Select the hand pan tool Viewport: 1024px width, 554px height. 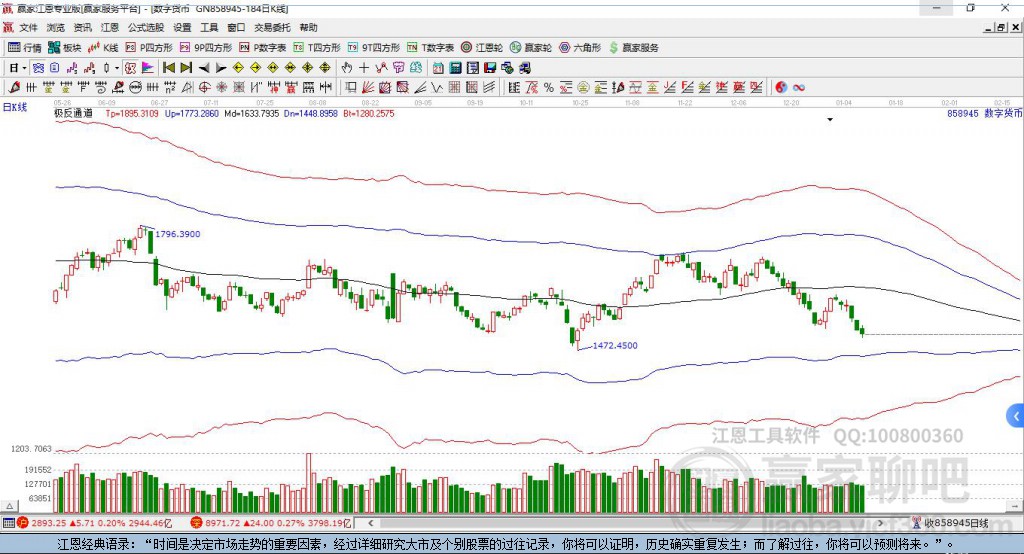347,68
